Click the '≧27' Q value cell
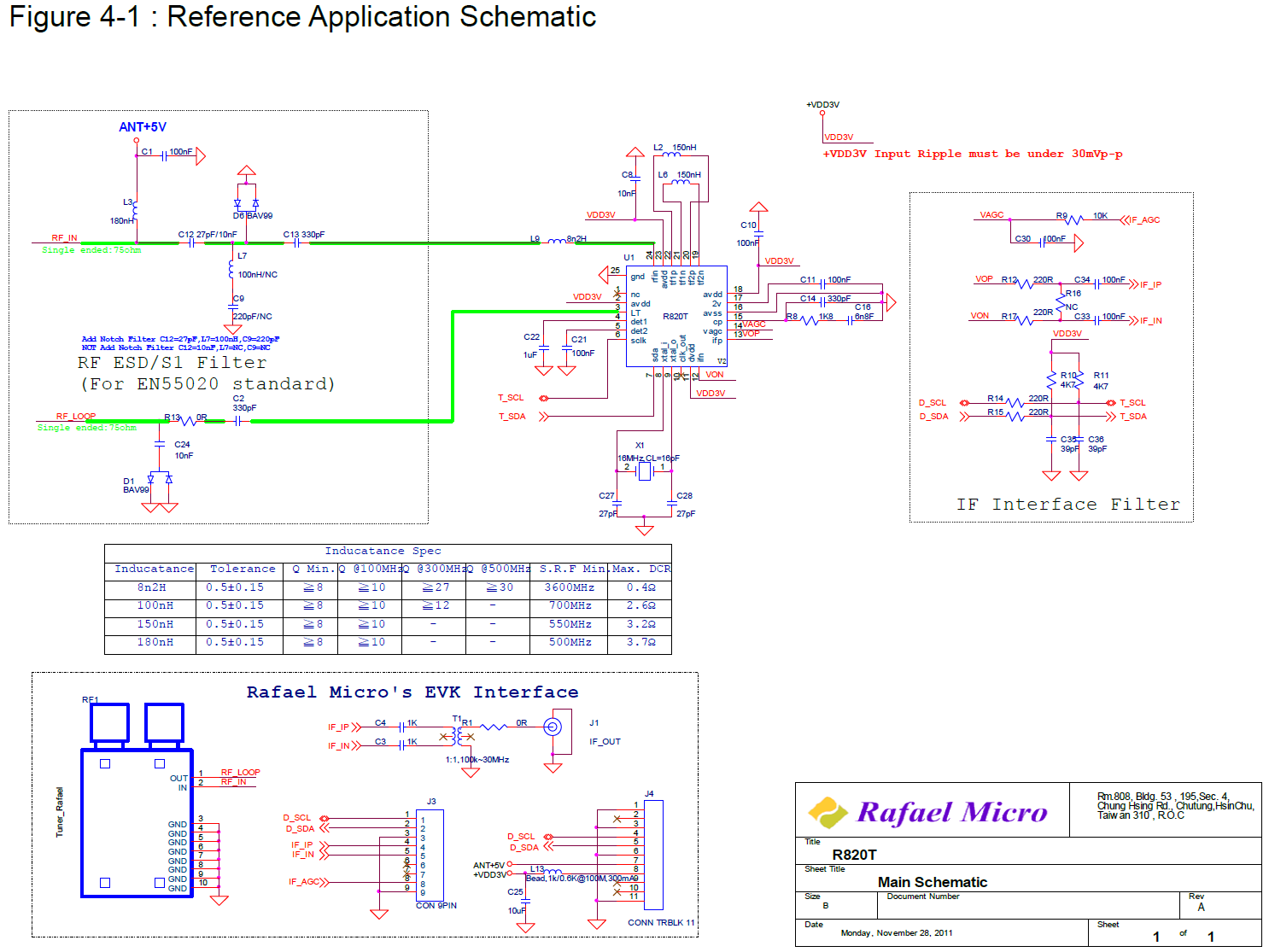Screen dimensions: 1275x952 pos(436,587)
